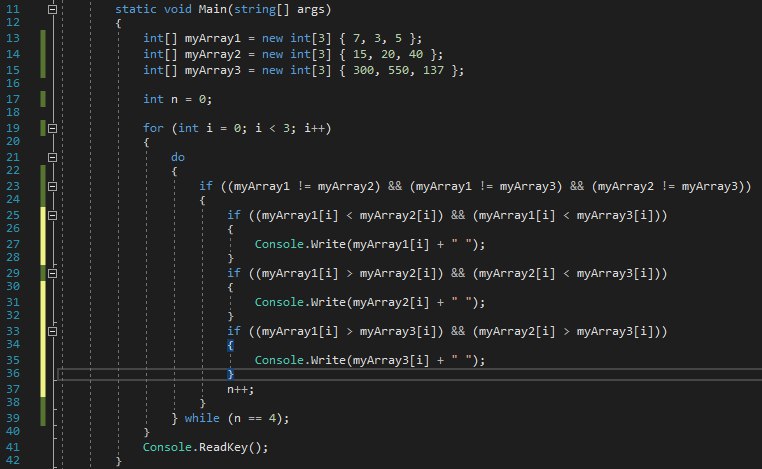Collapse the if block at line 25

click(52, 215)
